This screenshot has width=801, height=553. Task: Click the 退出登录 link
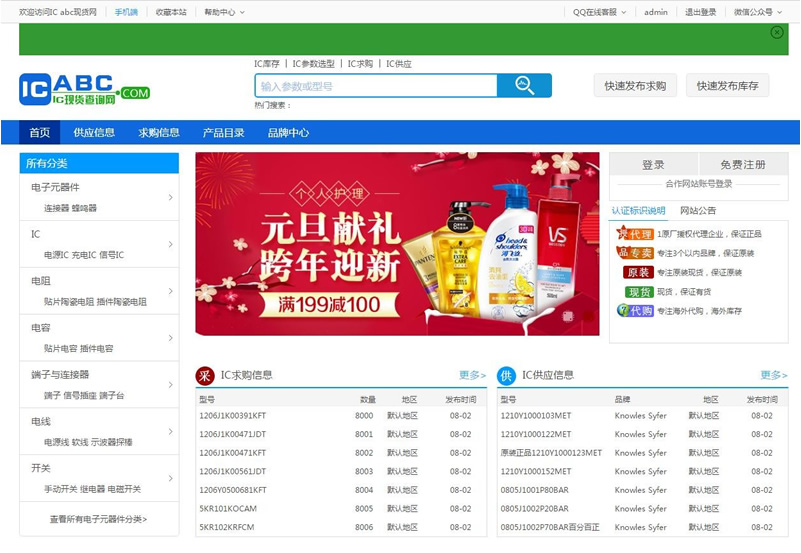[x=700, y=12]
